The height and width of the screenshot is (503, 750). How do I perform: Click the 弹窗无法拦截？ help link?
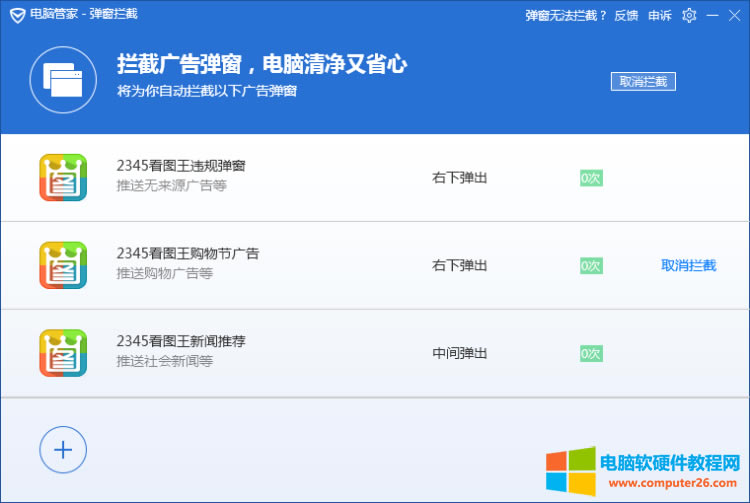(x=567, y=15)
